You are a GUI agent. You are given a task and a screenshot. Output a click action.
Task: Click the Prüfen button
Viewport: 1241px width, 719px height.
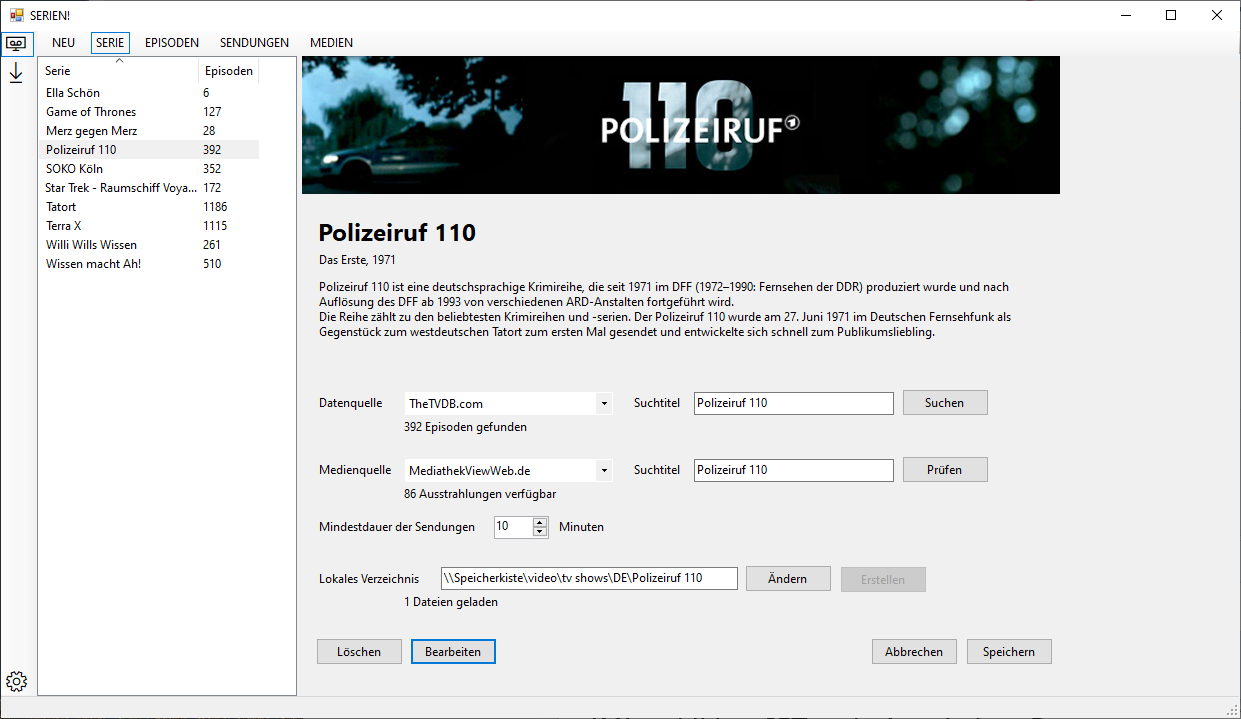(944, 470)
